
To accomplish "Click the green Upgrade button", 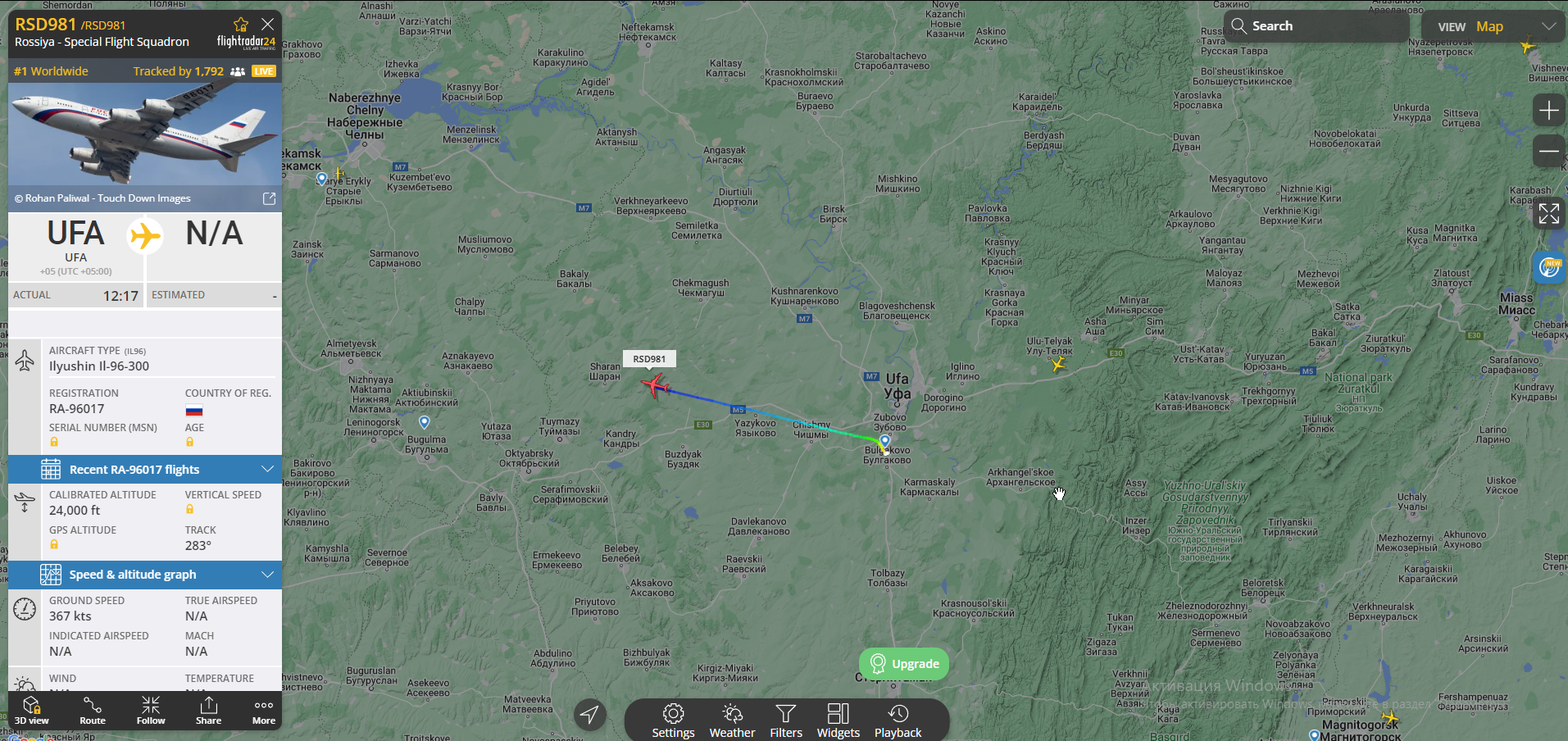I will pos(904,664).
